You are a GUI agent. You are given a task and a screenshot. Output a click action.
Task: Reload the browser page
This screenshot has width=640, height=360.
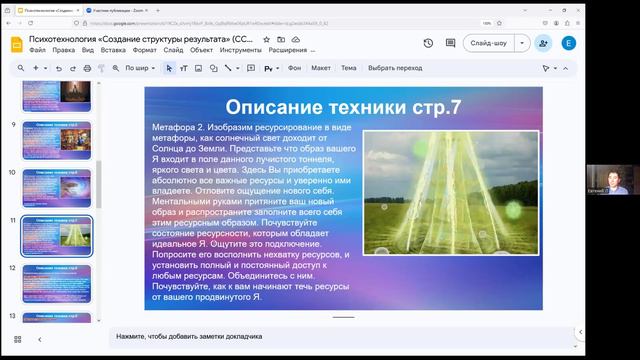(x=31, y=23)
